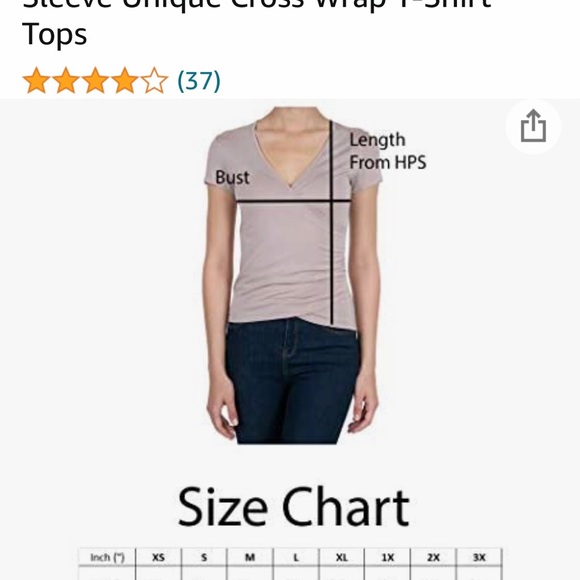Select the M column header in size chart

click(x=250, y=557)
